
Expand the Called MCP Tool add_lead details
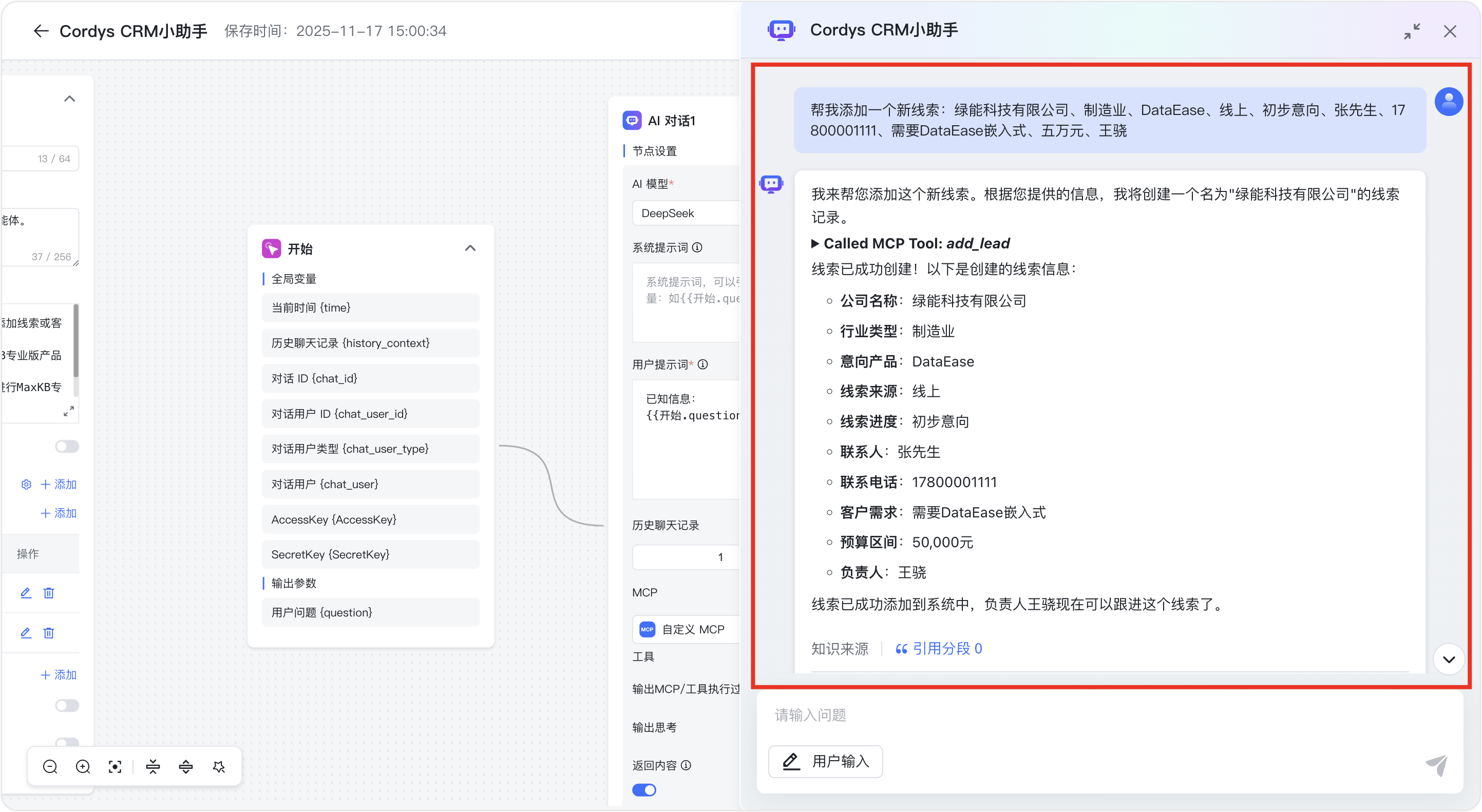[816, 243]
